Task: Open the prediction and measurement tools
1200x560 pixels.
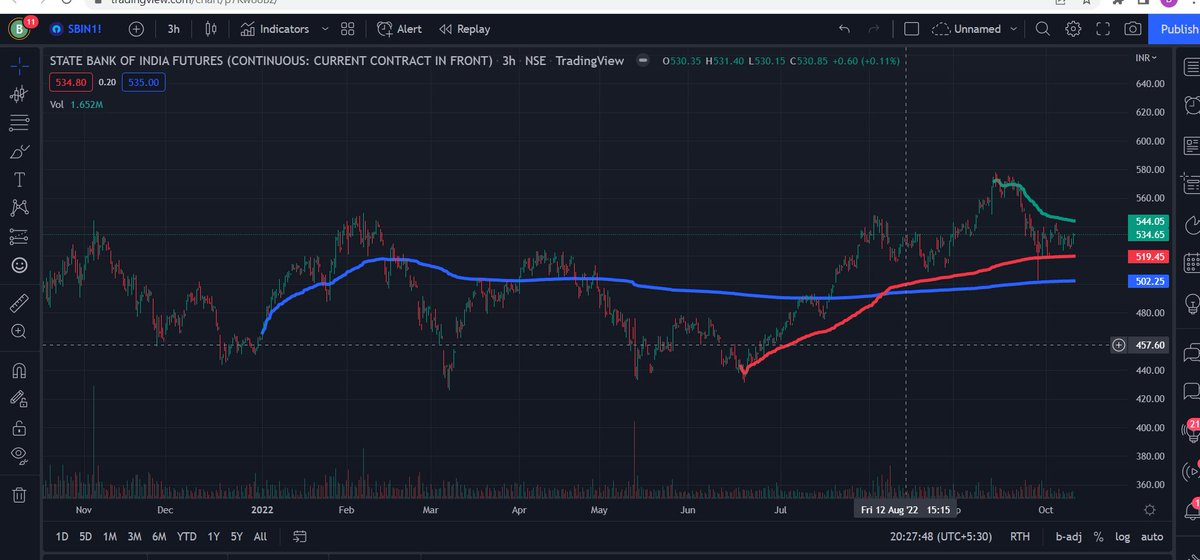Action: click(x=19, y=237)
